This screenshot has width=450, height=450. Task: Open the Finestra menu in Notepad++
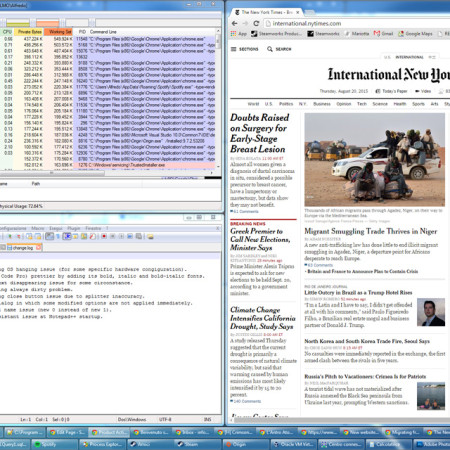tap(93, 228)
